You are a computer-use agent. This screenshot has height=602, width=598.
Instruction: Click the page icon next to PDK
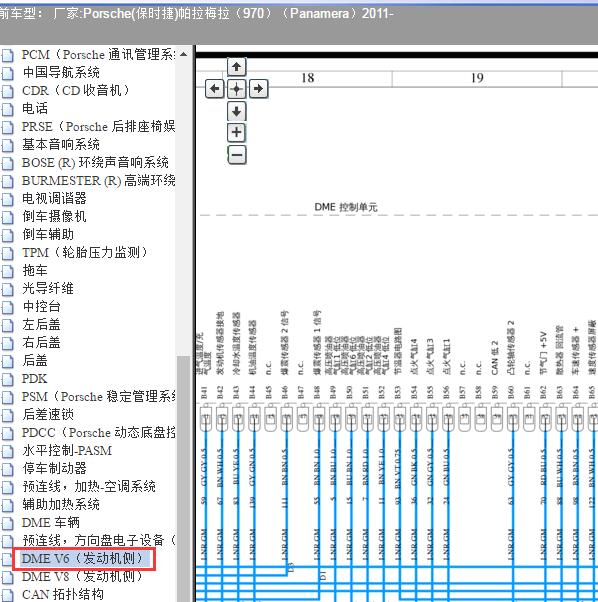point(7,379)
